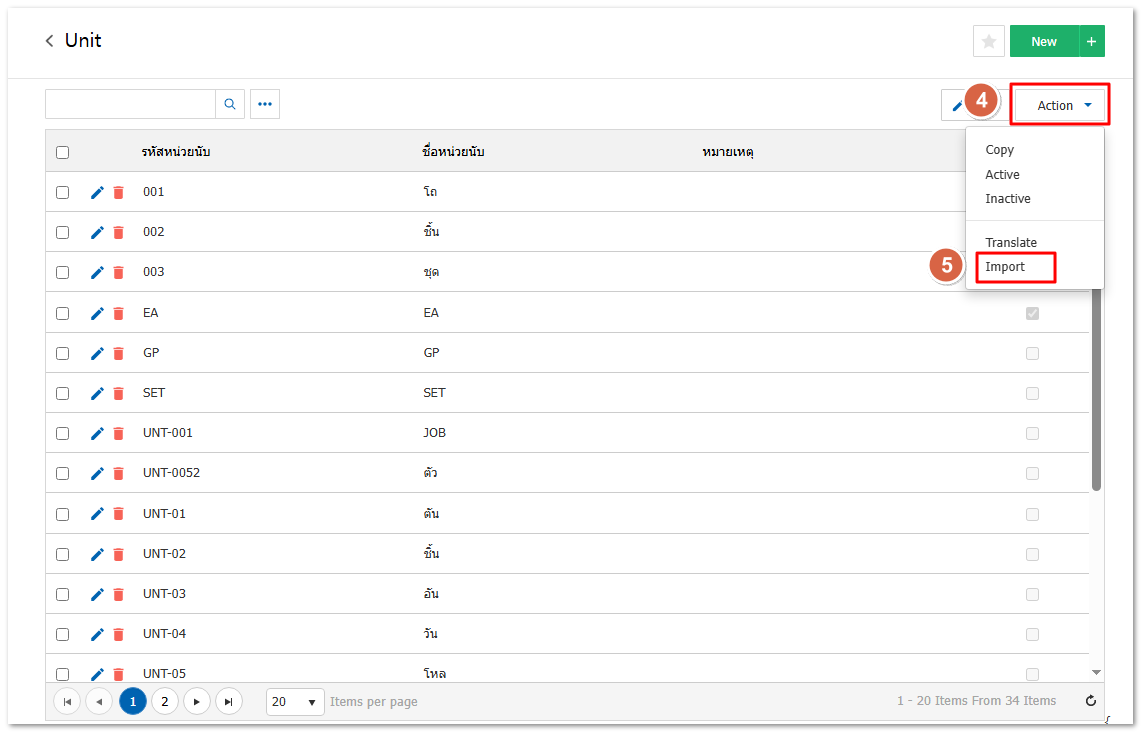Open the items per page dropdown
The image size is (1141, 732).
click(x=295, y=702)
